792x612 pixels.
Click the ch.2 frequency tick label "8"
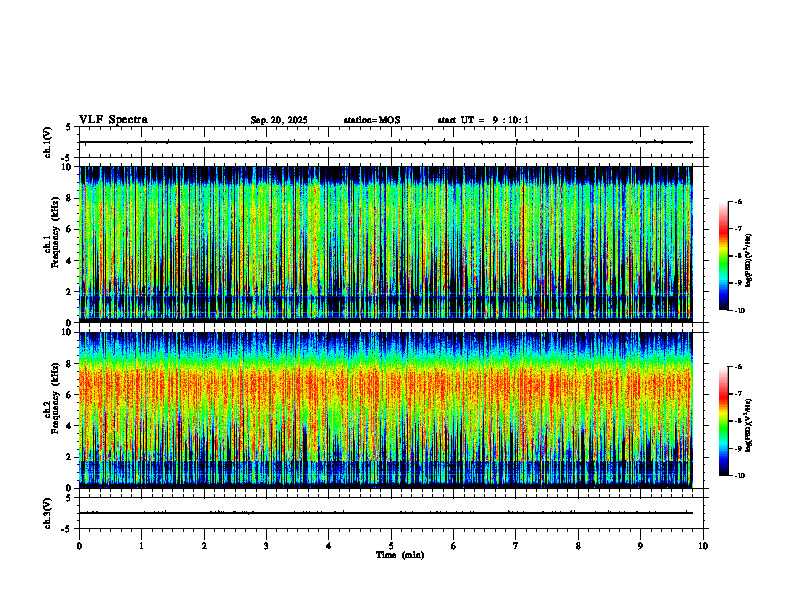click(x=69, y=364)
